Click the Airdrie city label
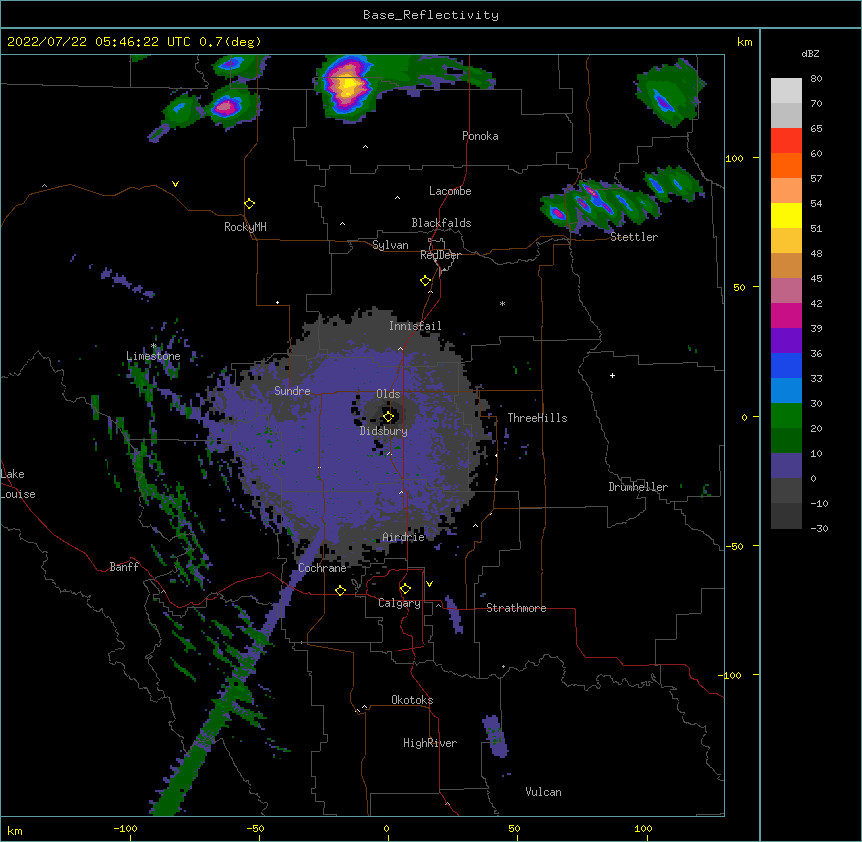The image size is (862, 842). pos(404,537)
